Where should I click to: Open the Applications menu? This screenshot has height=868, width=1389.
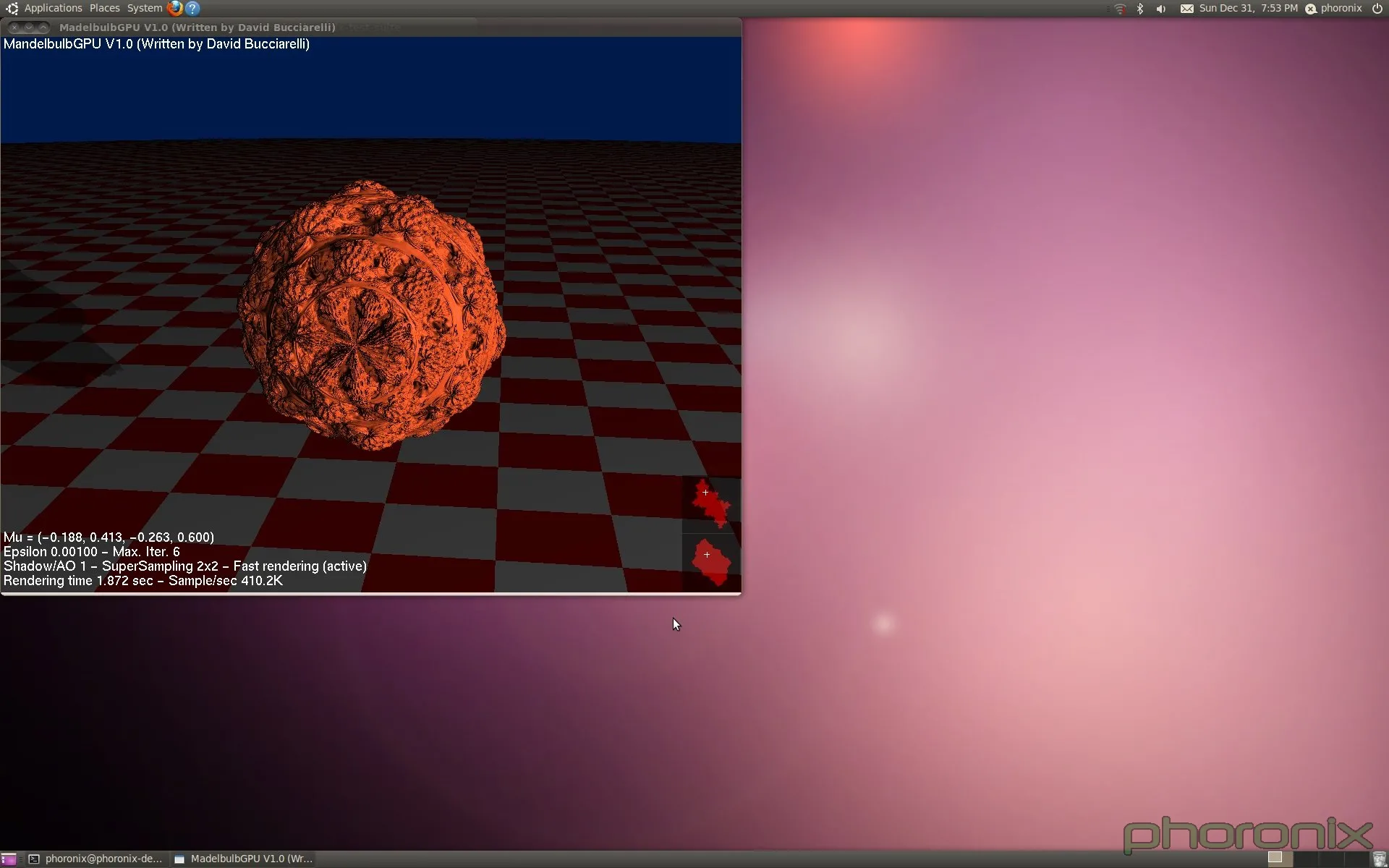pos(53,8)
